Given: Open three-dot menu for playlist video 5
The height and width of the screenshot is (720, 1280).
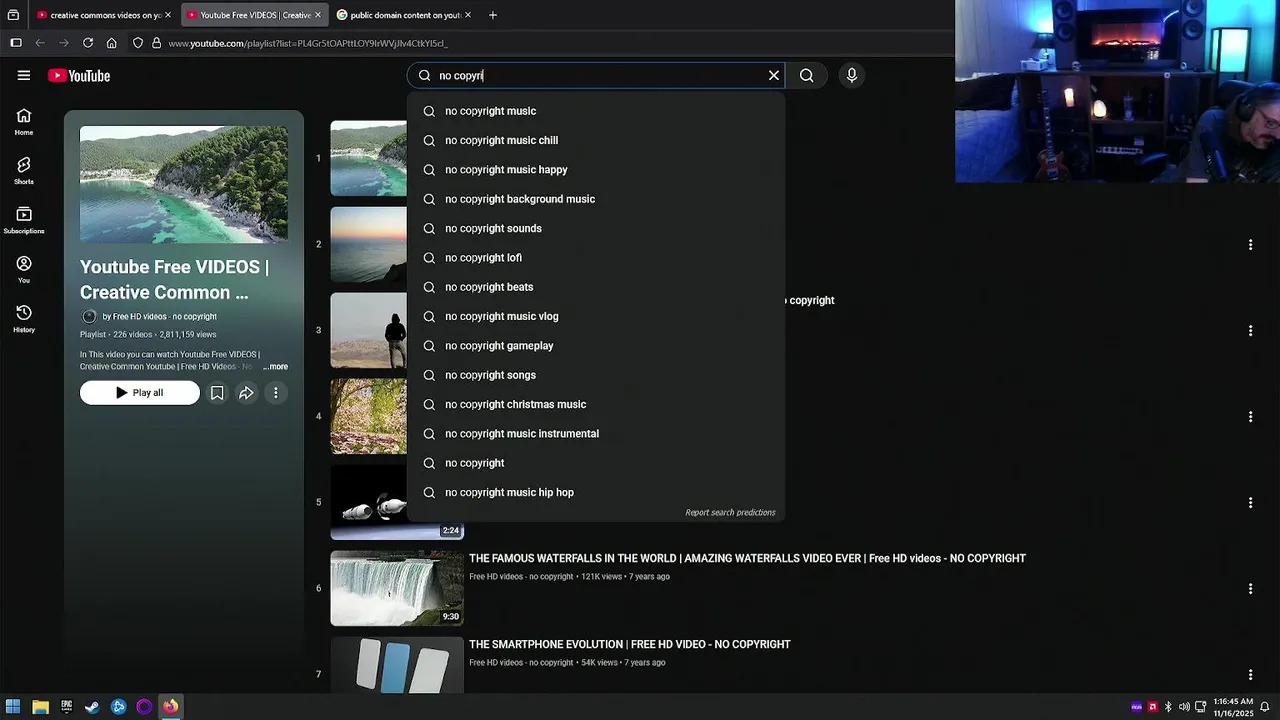Looking at the screenshot, I should tap(1250, 503).
